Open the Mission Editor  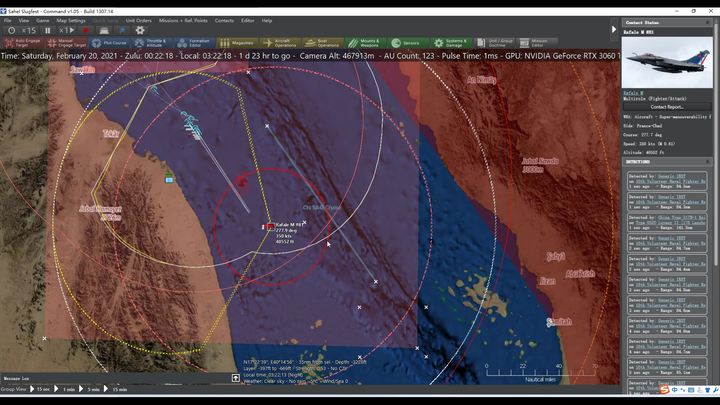point(537,43)
